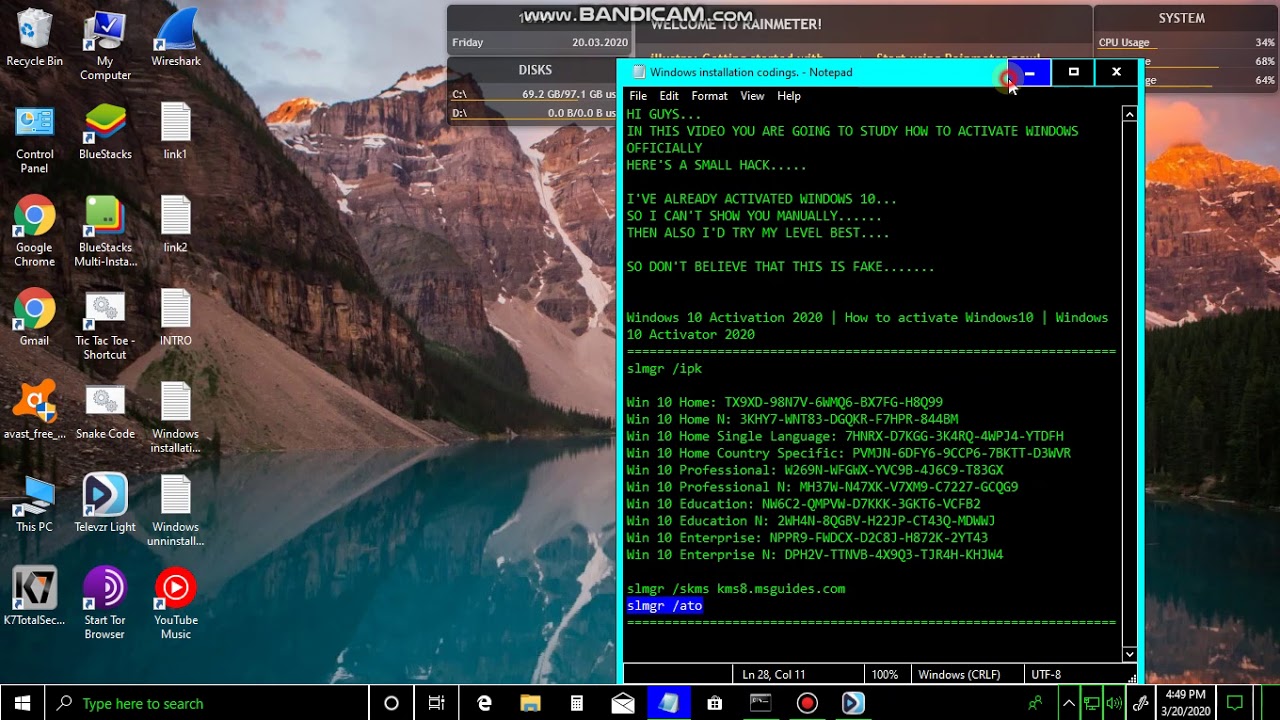Select the Control Panel desktop icon

pyautogui.click(x=34, y=139)
